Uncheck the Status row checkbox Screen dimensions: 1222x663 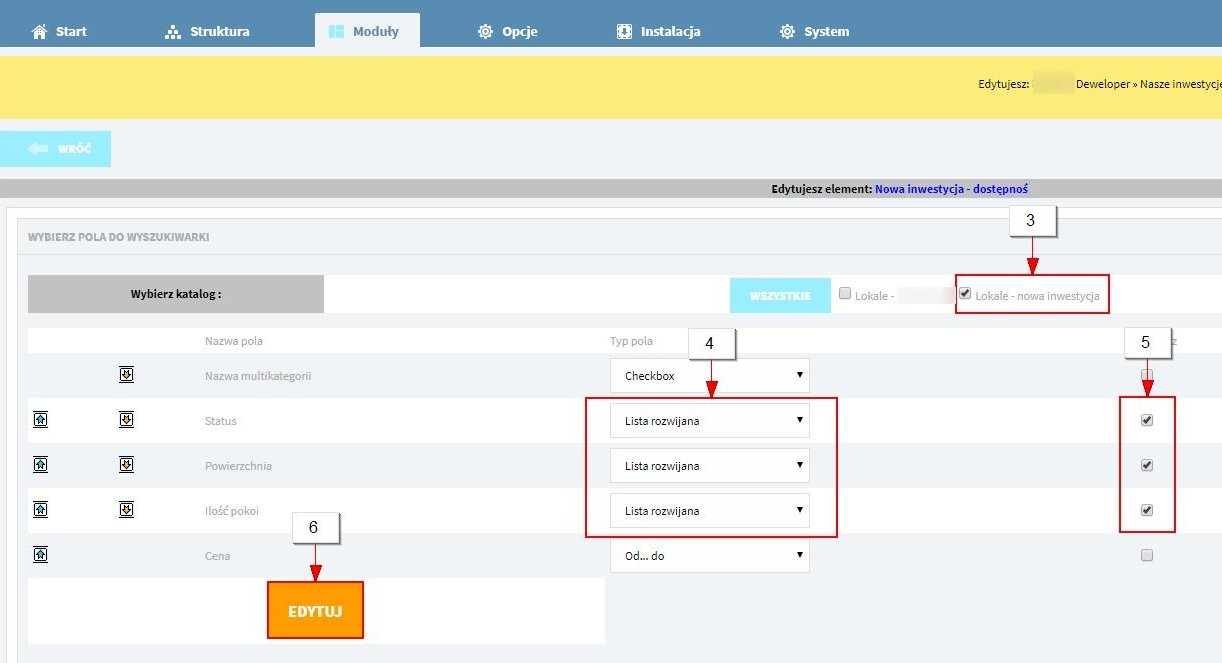click(x=1147, y=420)
